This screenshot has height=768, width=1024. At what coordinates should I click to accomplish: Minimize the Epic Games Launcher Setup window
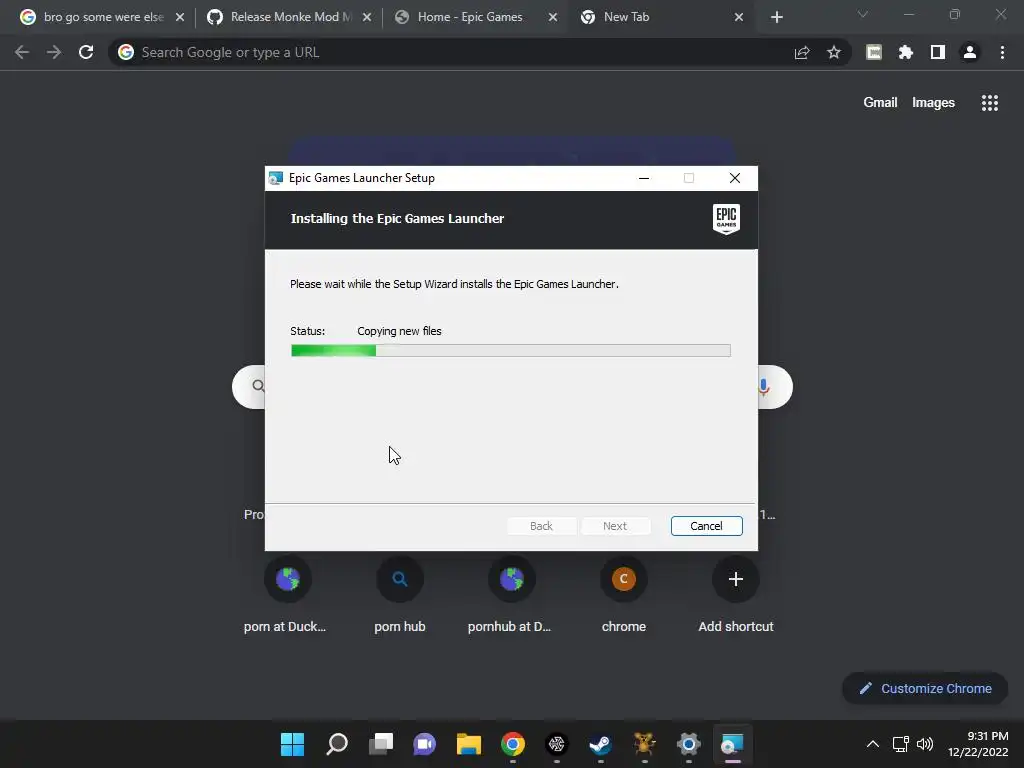tap(643, 178)
